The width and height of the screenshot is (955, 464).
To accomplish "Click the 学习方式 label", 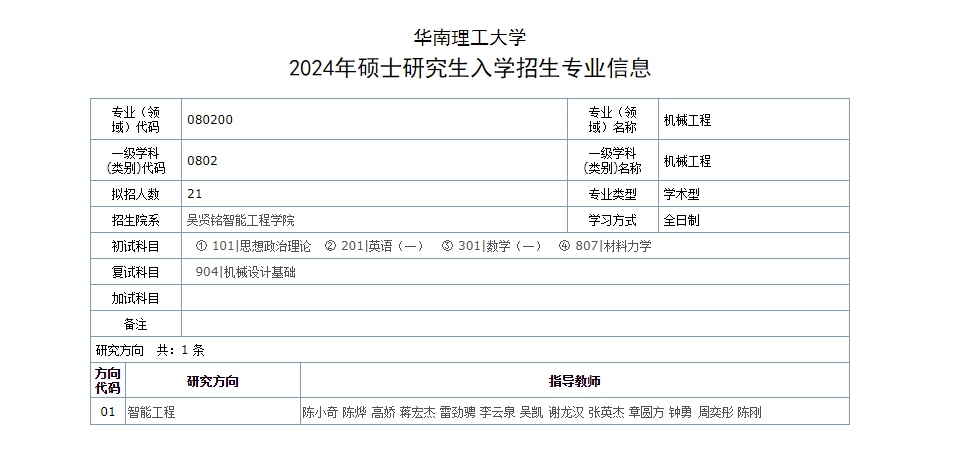I will tap(612, 220).
